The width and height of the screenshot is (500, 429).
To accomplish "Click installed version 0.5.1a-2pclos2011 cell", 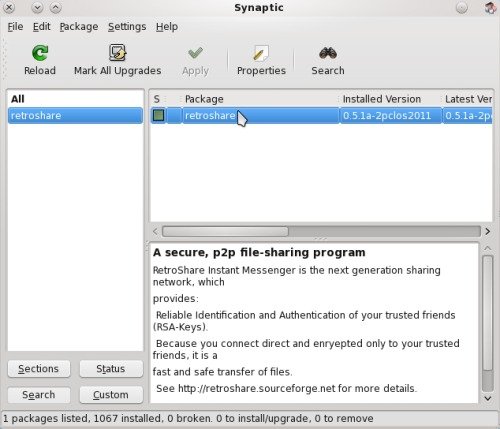I will (391, 115).
